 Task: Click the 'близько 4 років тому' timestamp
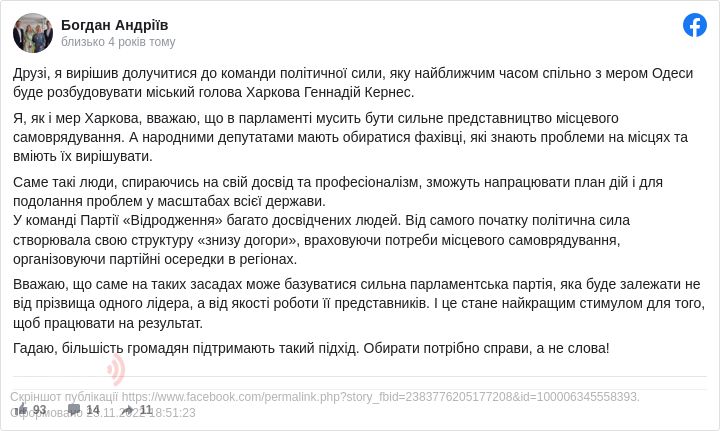[x=118, y=42]
